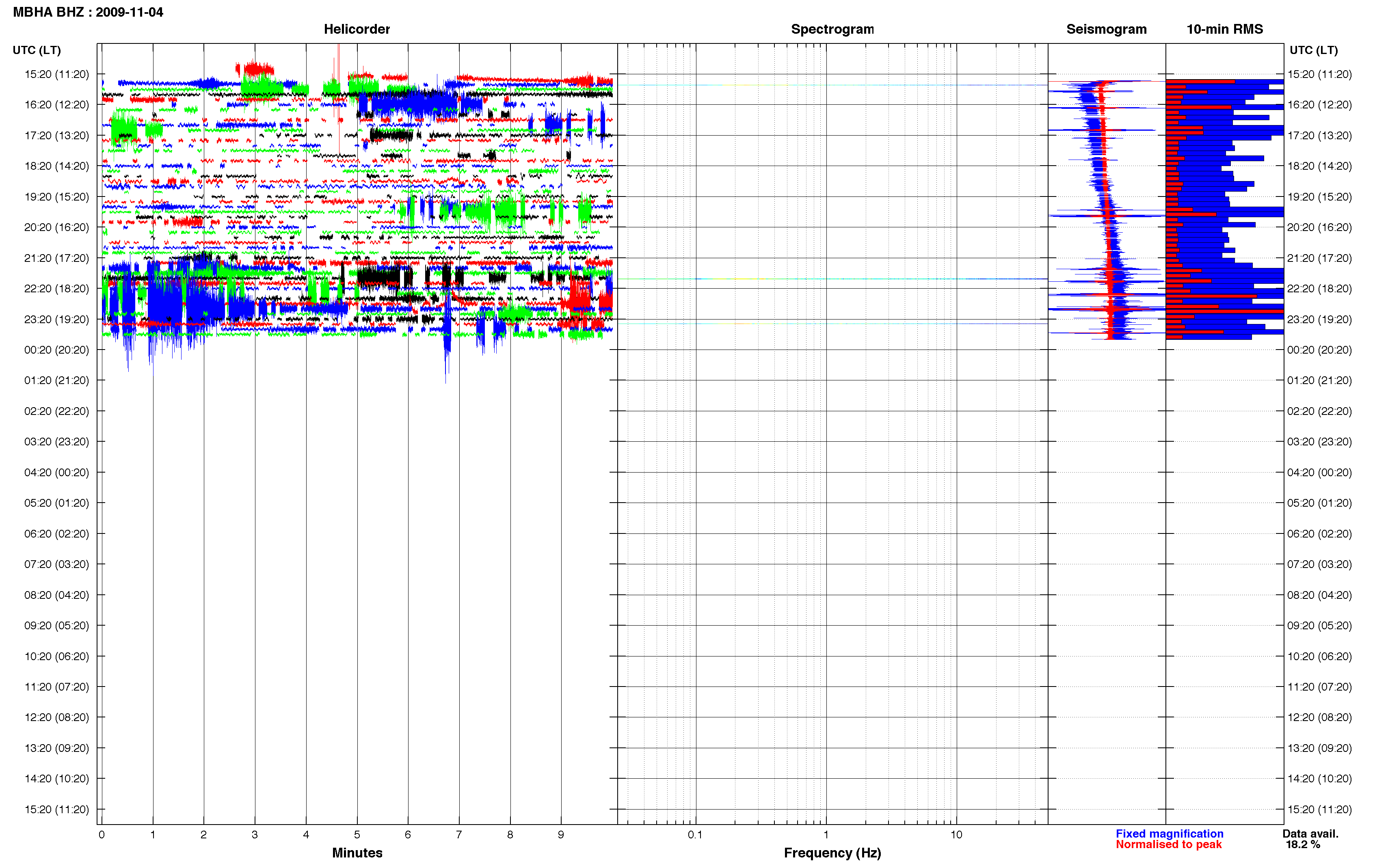Click the right 'UTC (LT)' axis label
Viewport: 1388px width, 868px height.
click(1313, 50)
